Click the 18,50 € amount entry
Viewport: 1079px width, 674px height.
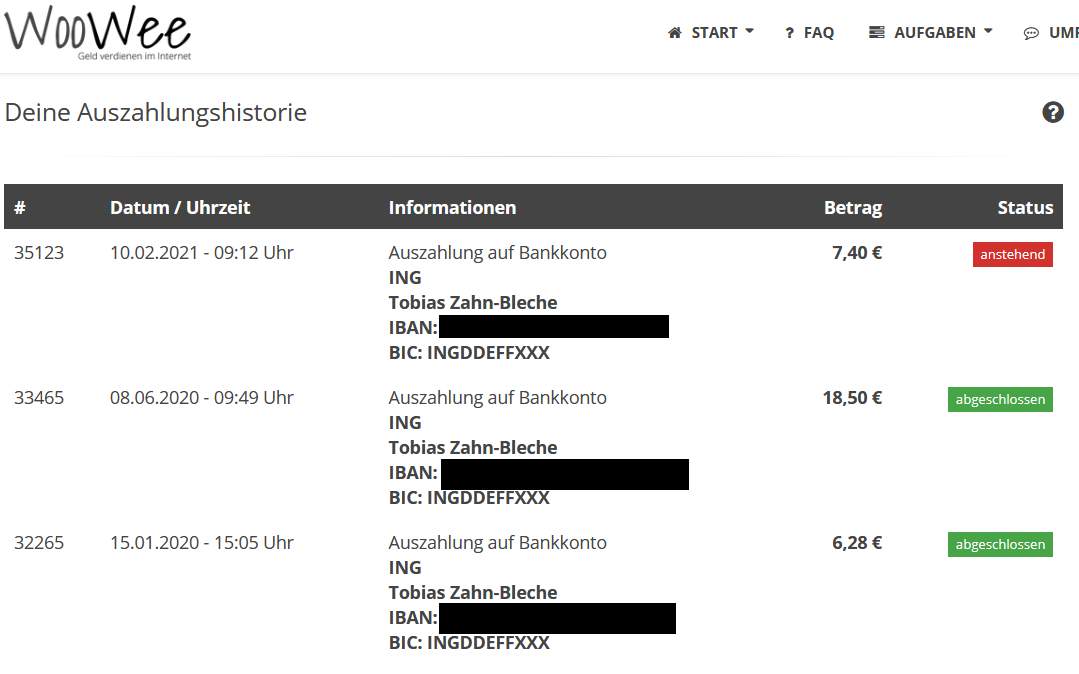click(x=851, y=397)
